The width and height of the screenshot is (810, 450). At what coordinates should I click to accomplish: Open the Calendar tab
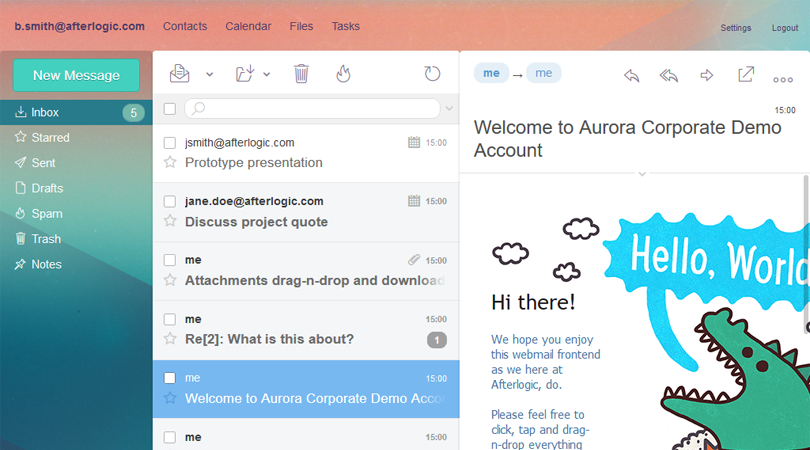[248, 26]
